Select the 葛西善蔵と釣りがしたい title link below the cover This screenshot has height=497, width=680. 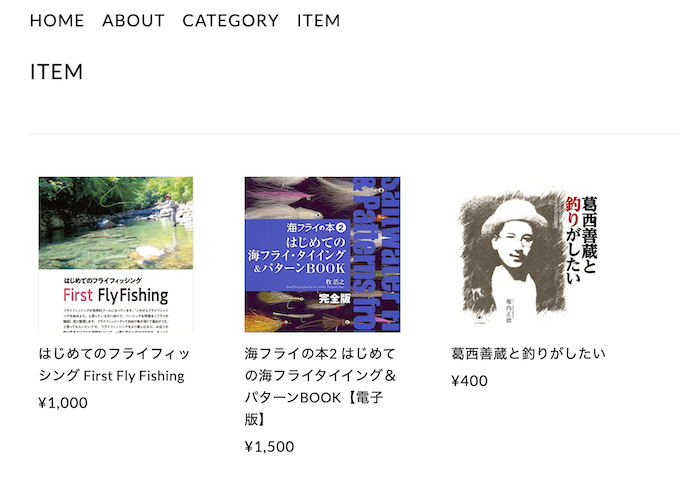(528, 353)
